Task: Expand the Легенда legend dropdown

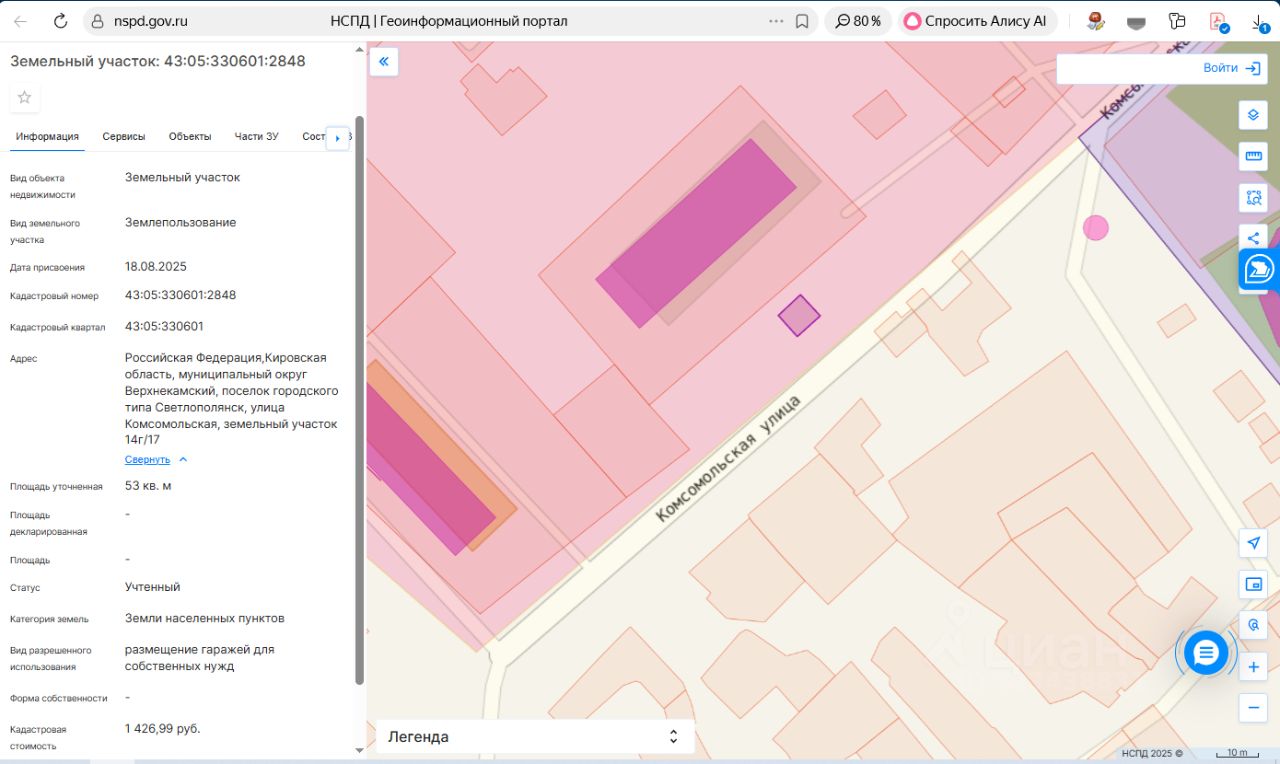Action: (534, 737)
